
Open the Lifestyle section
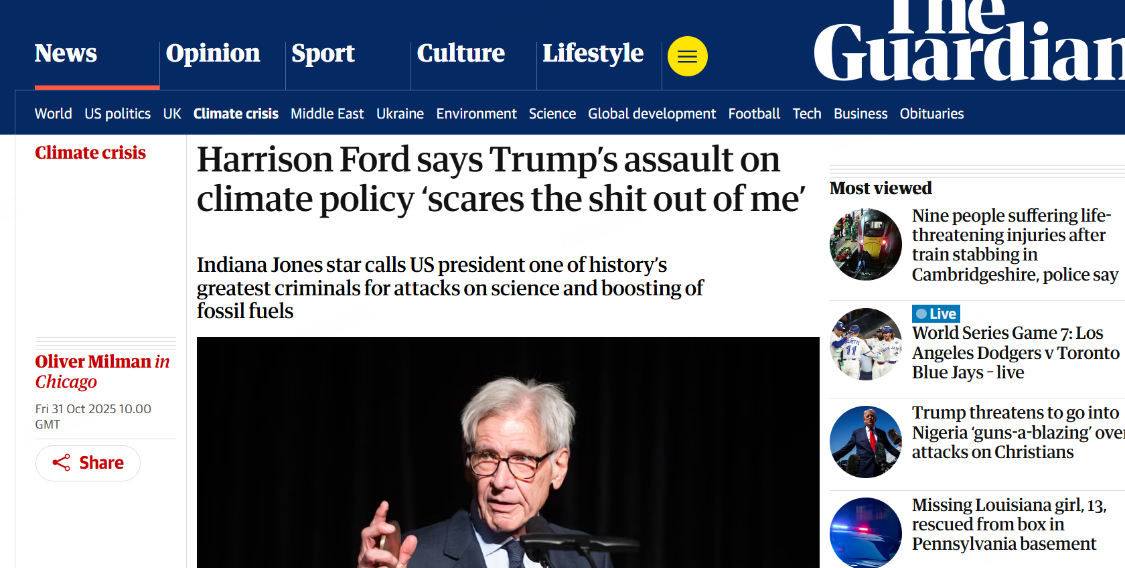[593, 53]
